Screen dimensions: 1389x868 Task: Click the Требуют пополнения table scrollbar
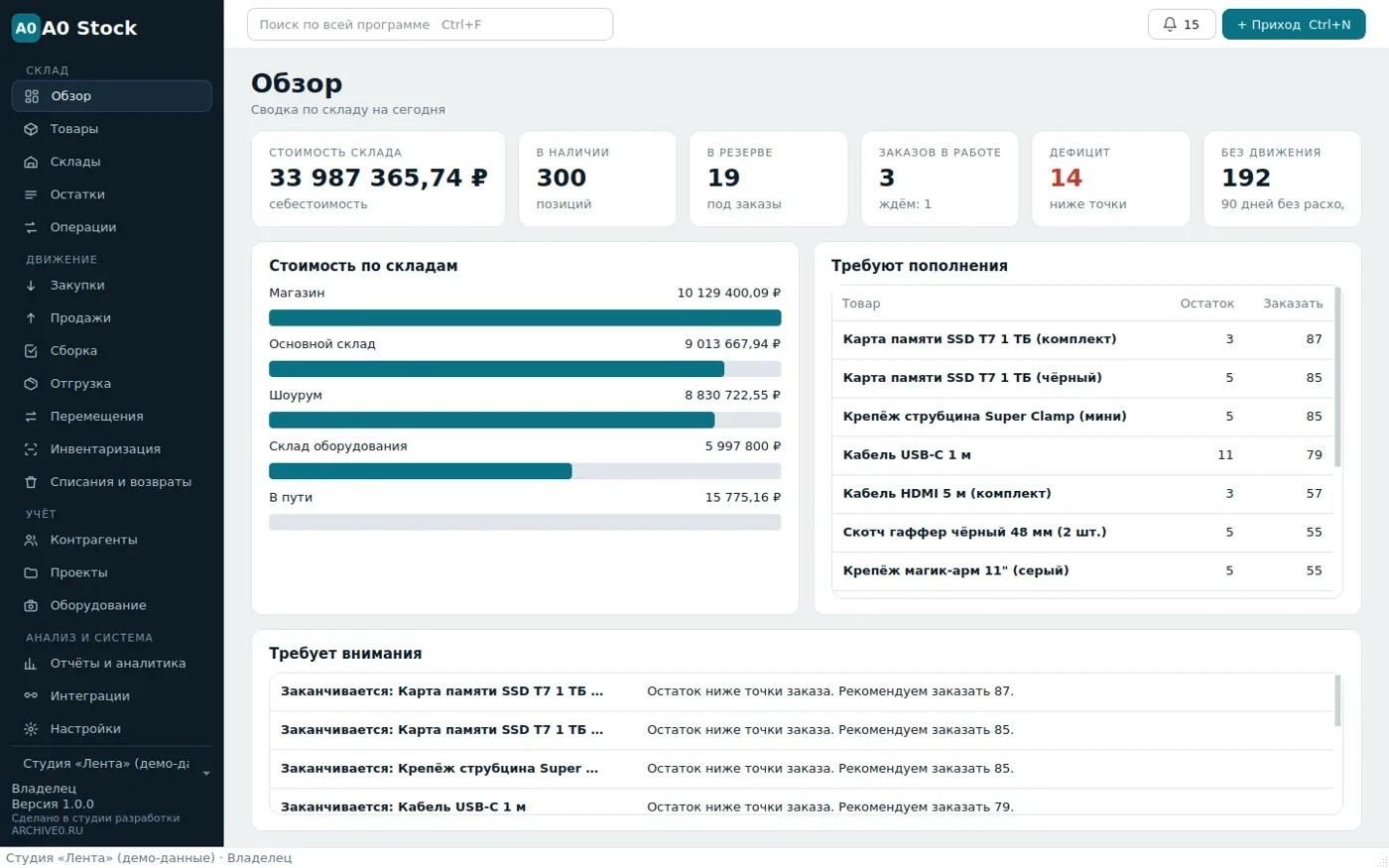pyautogui.click(x=1338, y=377)
